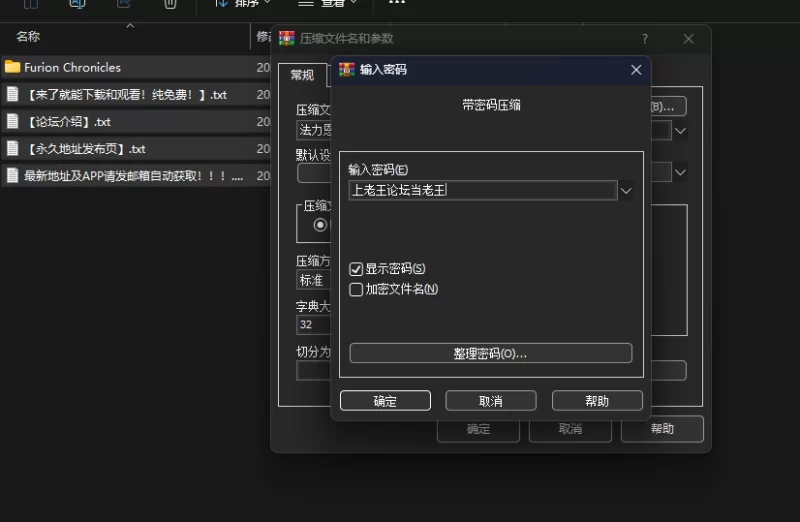Open the 查看 view dropdown in Explorer
This screenshot has width=800, height=522.
329,4
